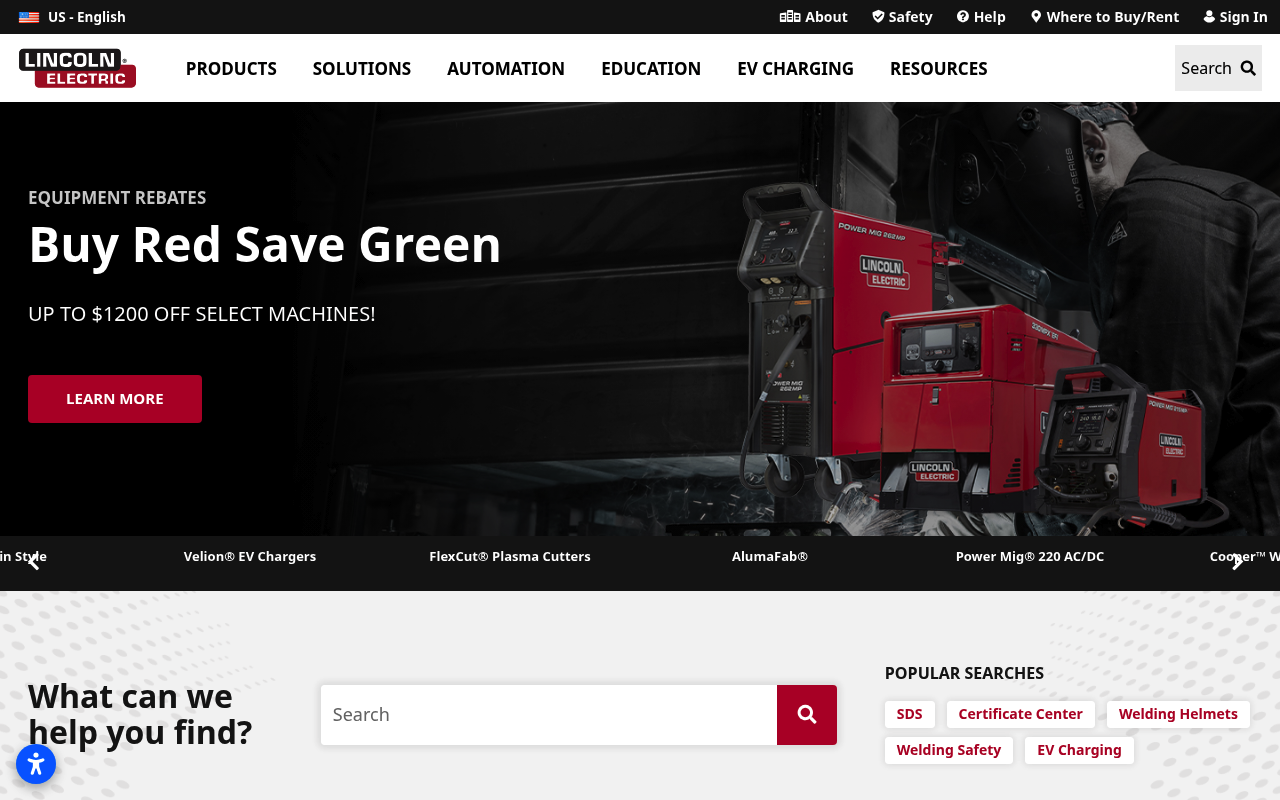
Task: Open the accessibility widget icon
Action: (x=36, y=764)
